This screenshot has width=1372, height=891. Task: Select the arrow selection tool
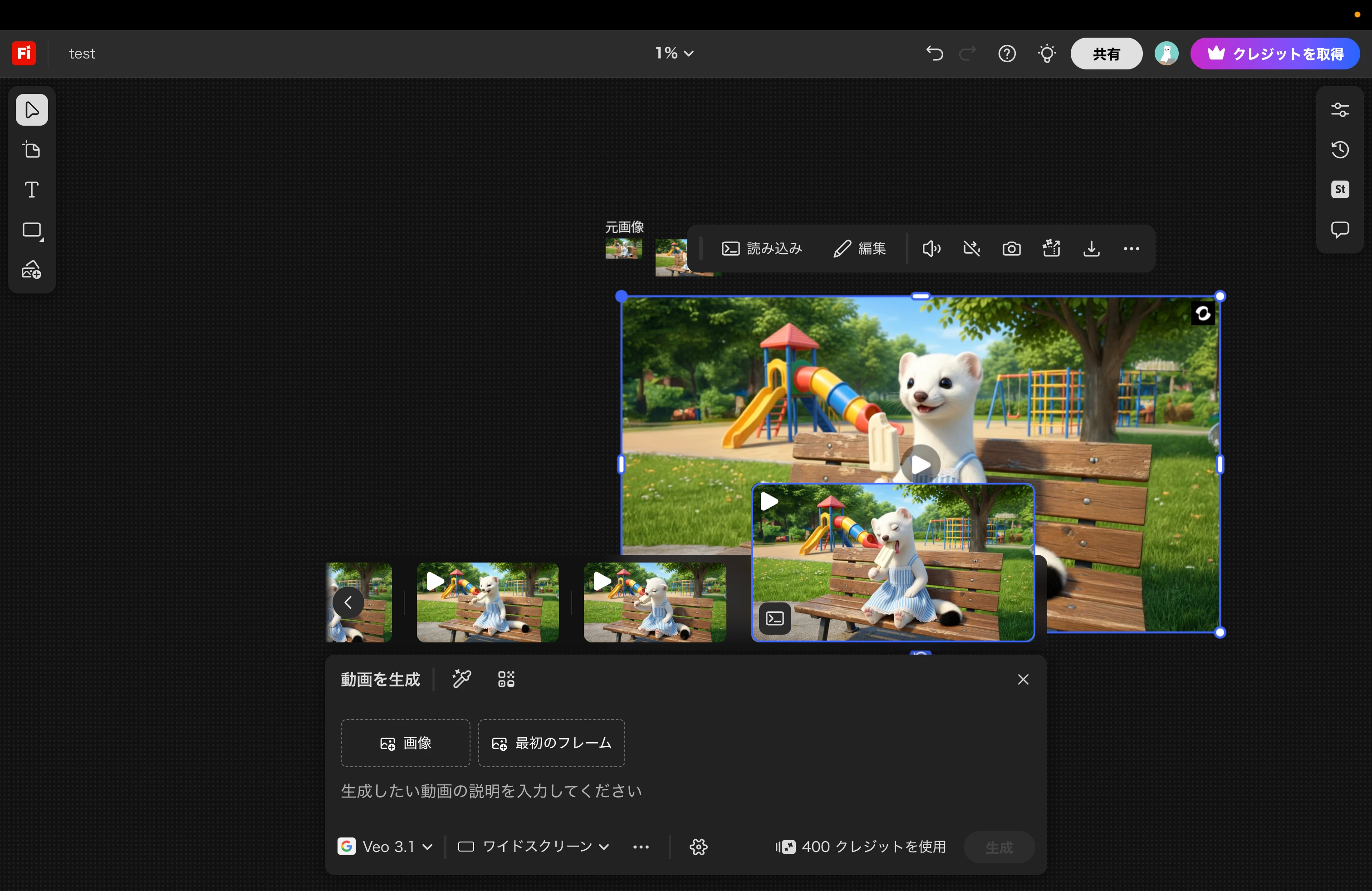[x=32, y=109]
